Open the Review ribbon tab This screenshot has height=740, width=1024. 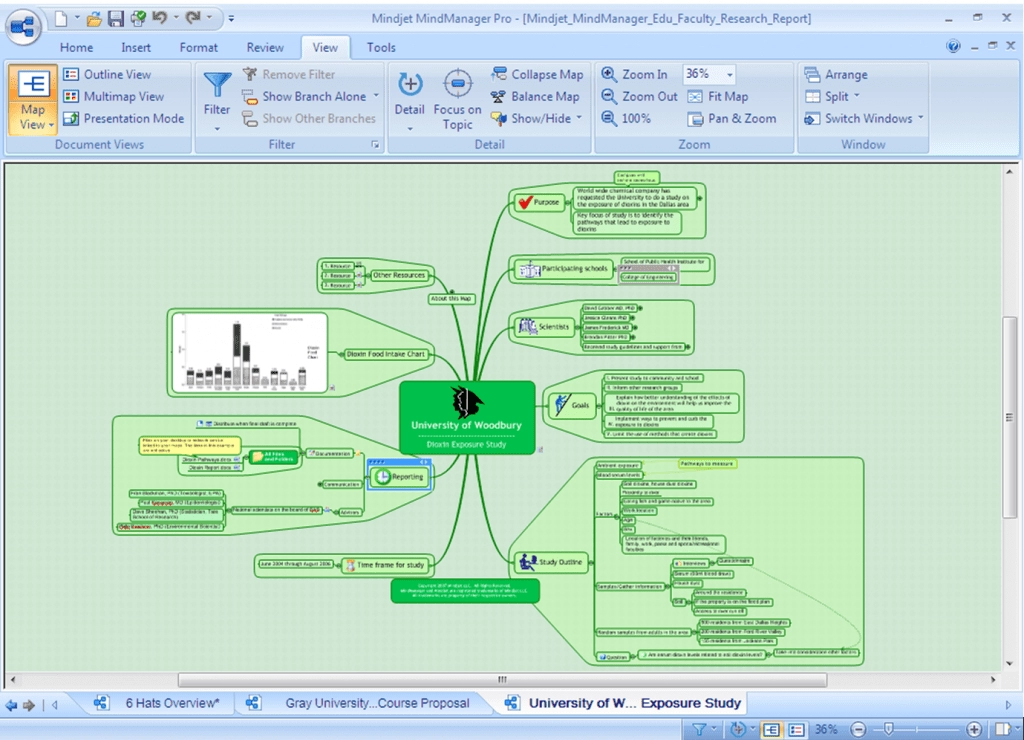pyautogui.click(x=265, y=48)
